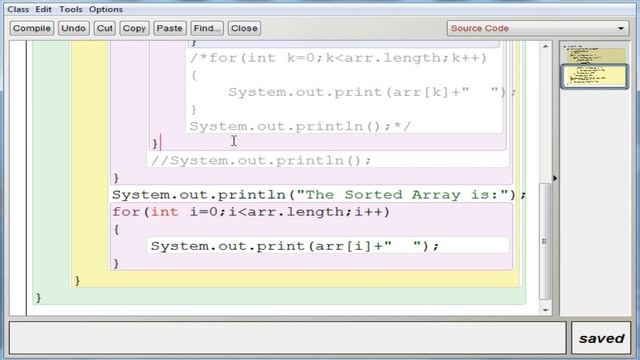Click the Close button in toolbar

[x=244, y=28]
